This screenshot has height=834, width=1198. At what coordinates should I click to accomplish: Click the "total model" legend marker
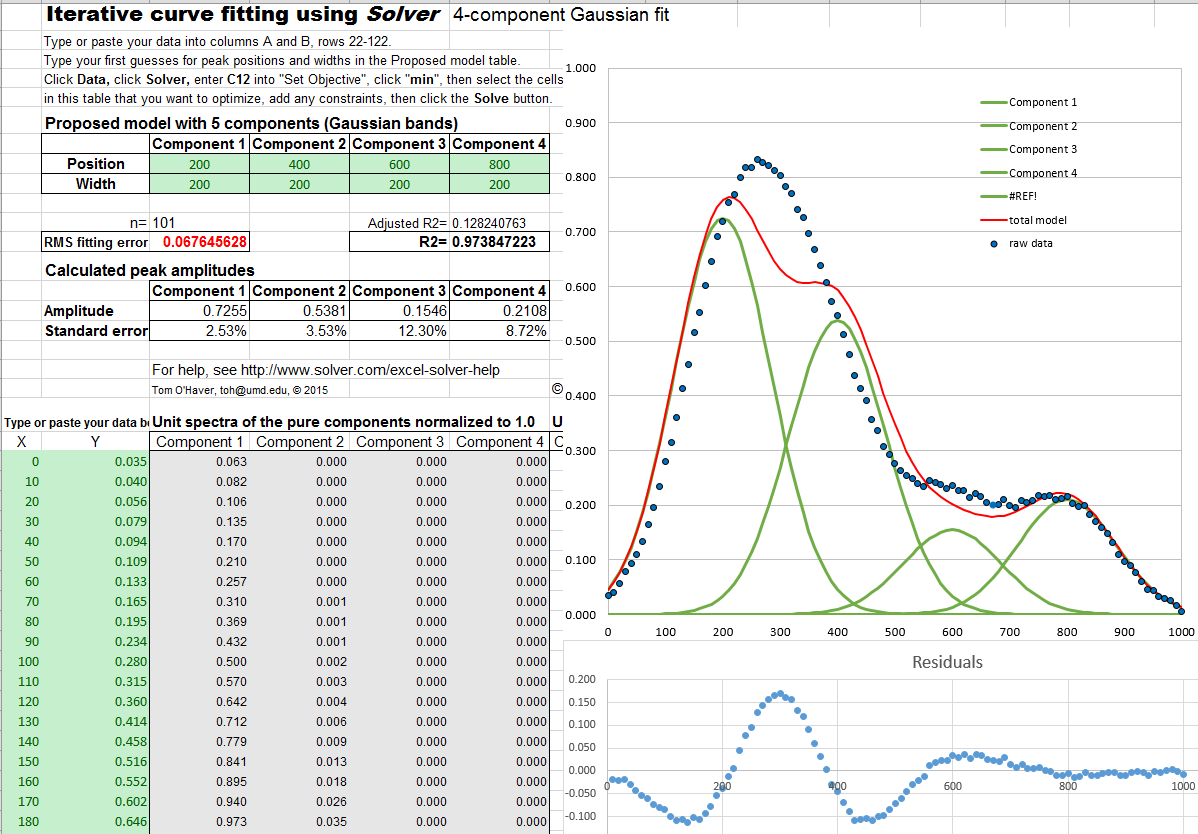(x=995, y=220)
